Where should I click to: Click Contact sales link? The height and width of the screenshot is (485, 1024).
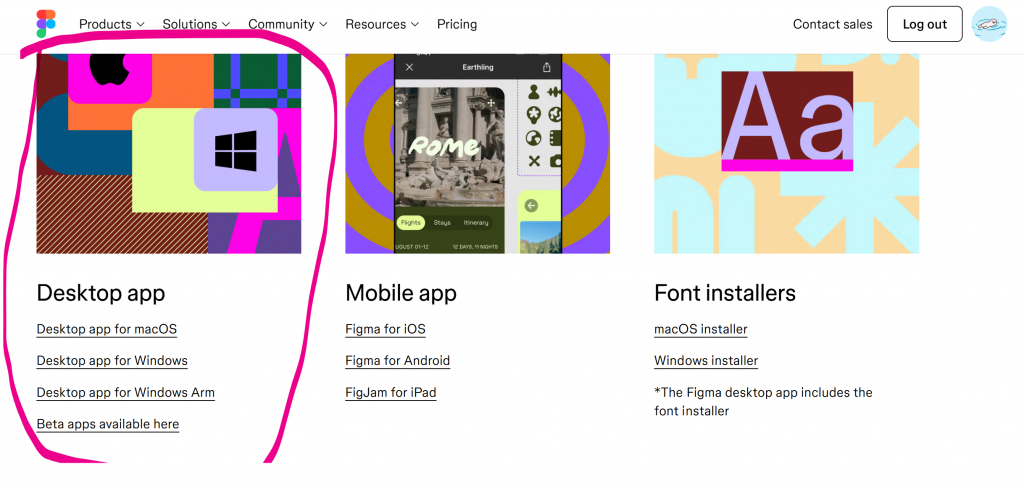point(833,24)
